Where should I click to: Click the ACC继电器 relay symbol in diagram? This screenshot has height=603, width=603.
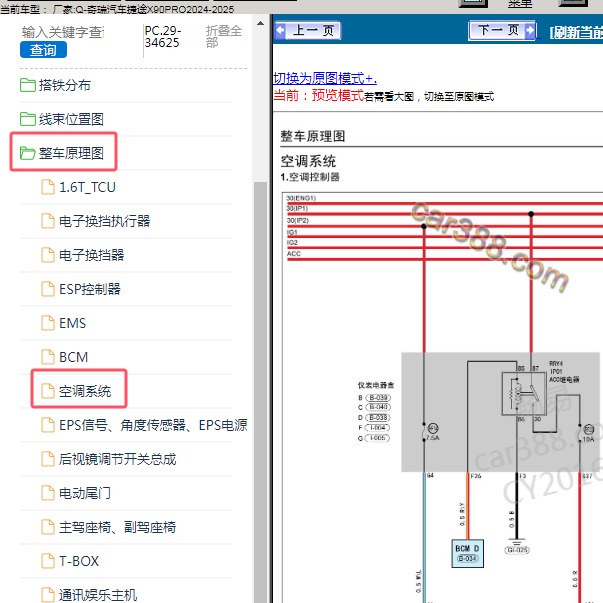[524, 393]
